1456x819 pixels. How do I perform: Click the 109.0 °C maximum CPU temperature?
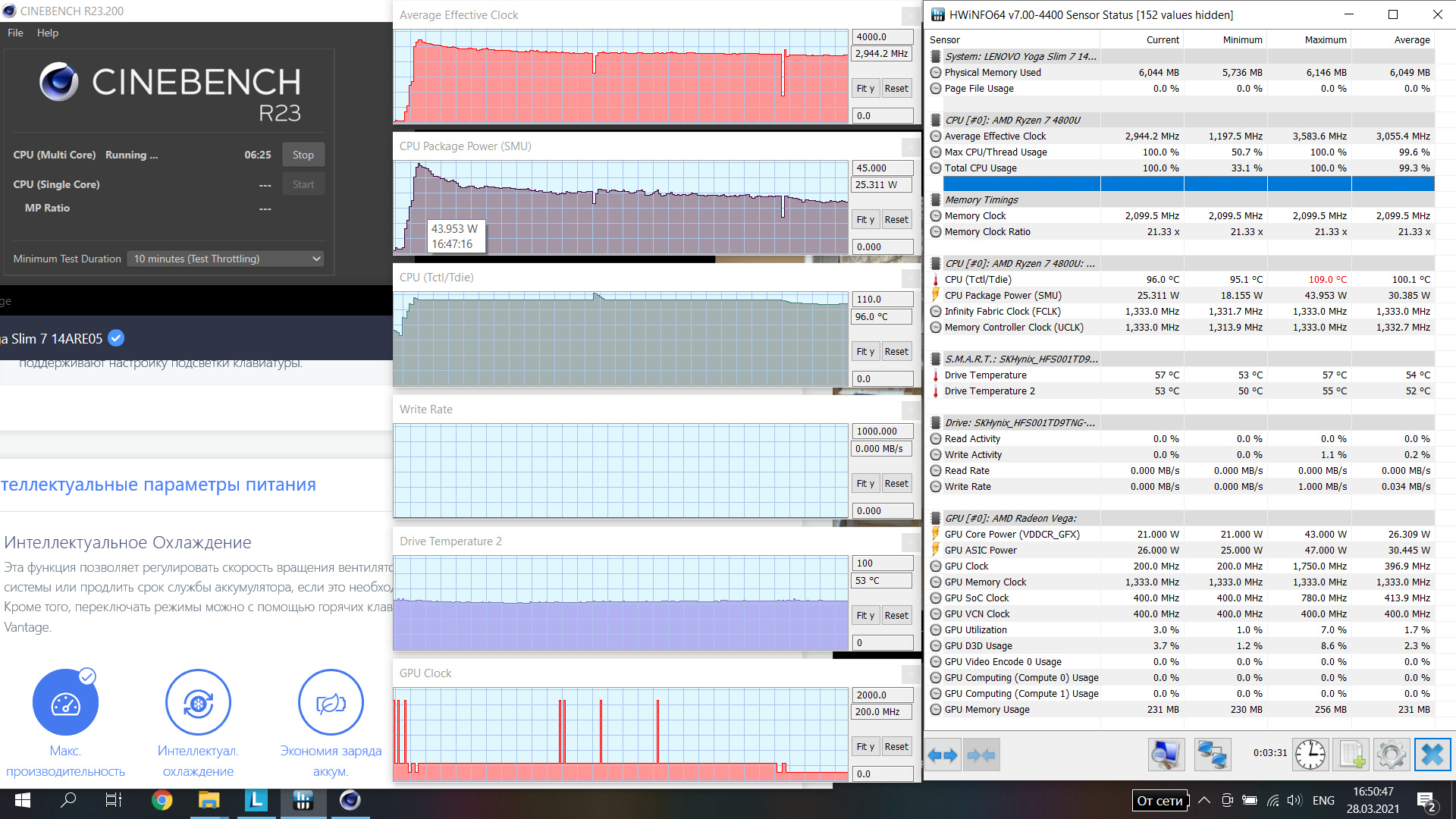(1327, 280)
